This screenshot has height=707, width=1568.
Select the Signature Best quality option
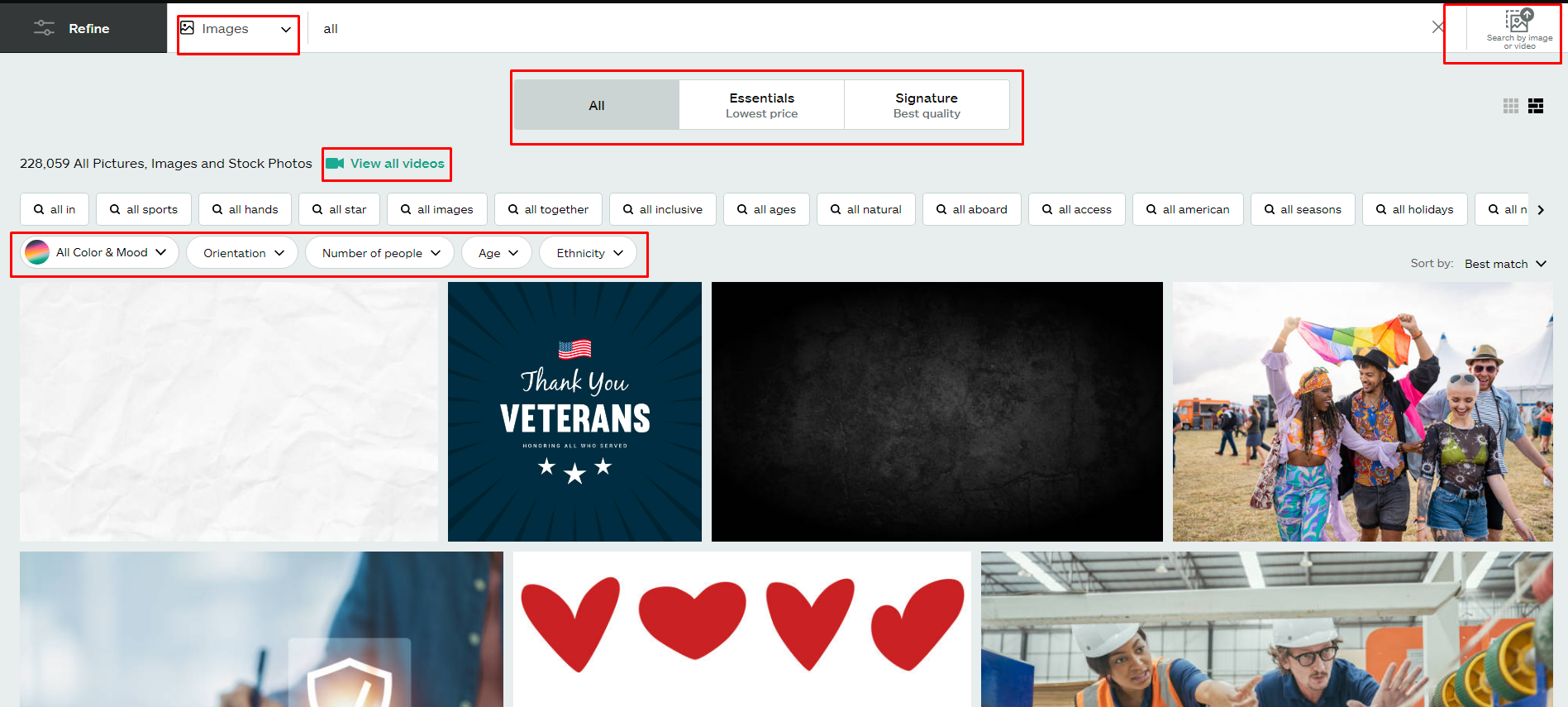[926, 105]
